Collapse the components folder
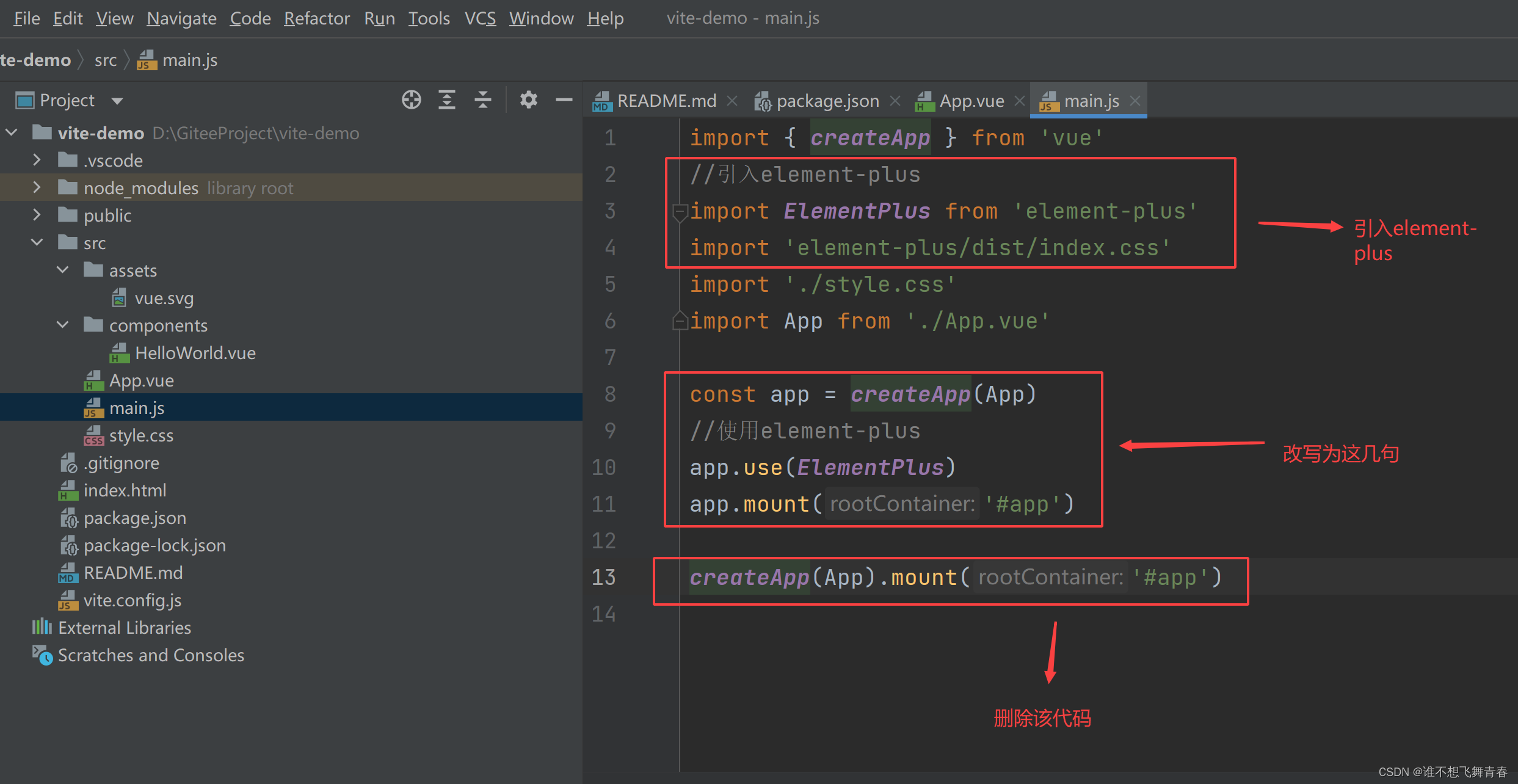Image resolution: width=1518 pixels, height=784 pixels. coord(62,324)
